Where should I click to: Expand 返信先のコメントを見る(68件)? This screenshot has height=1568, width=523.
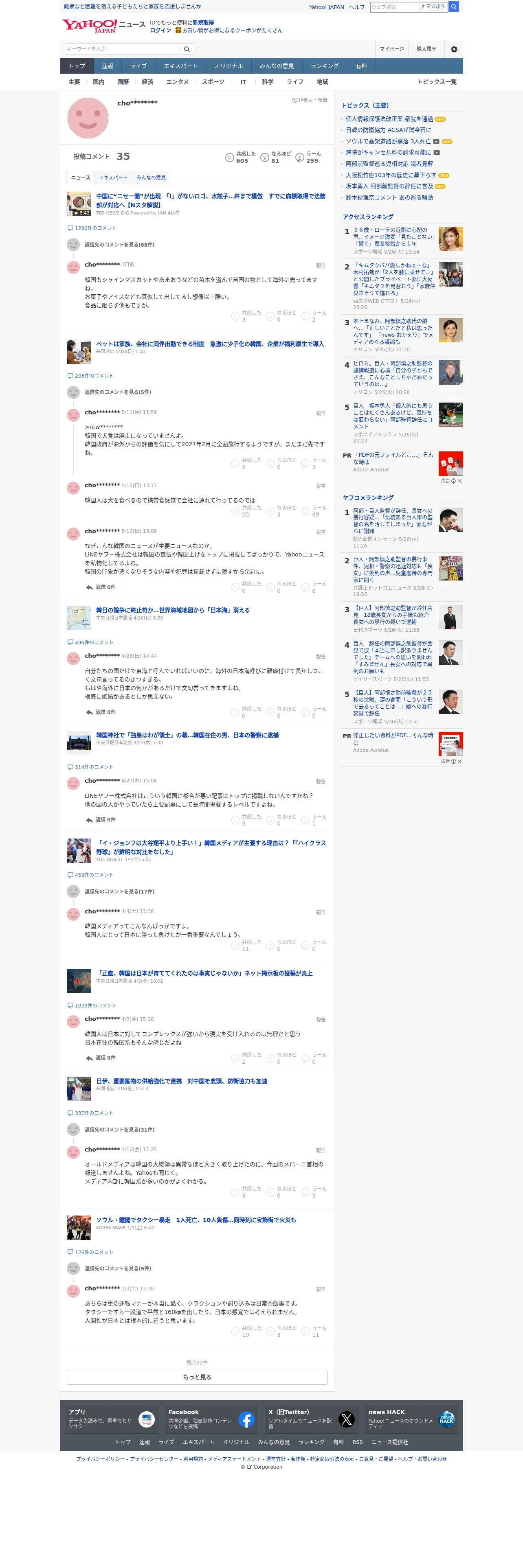click(x=119, y=245)
